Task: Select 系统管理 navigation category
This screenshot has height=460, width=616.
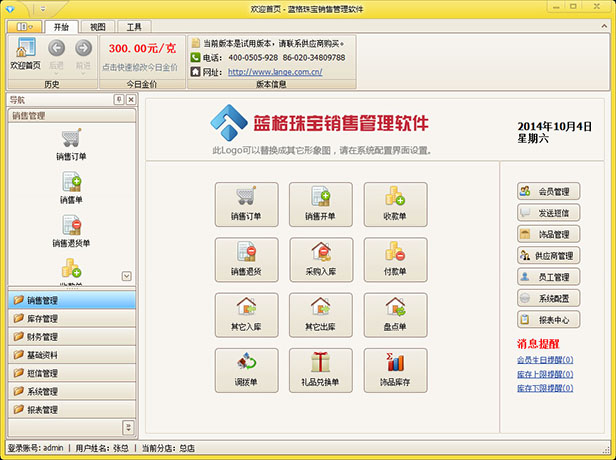Action: coord(72,391)
